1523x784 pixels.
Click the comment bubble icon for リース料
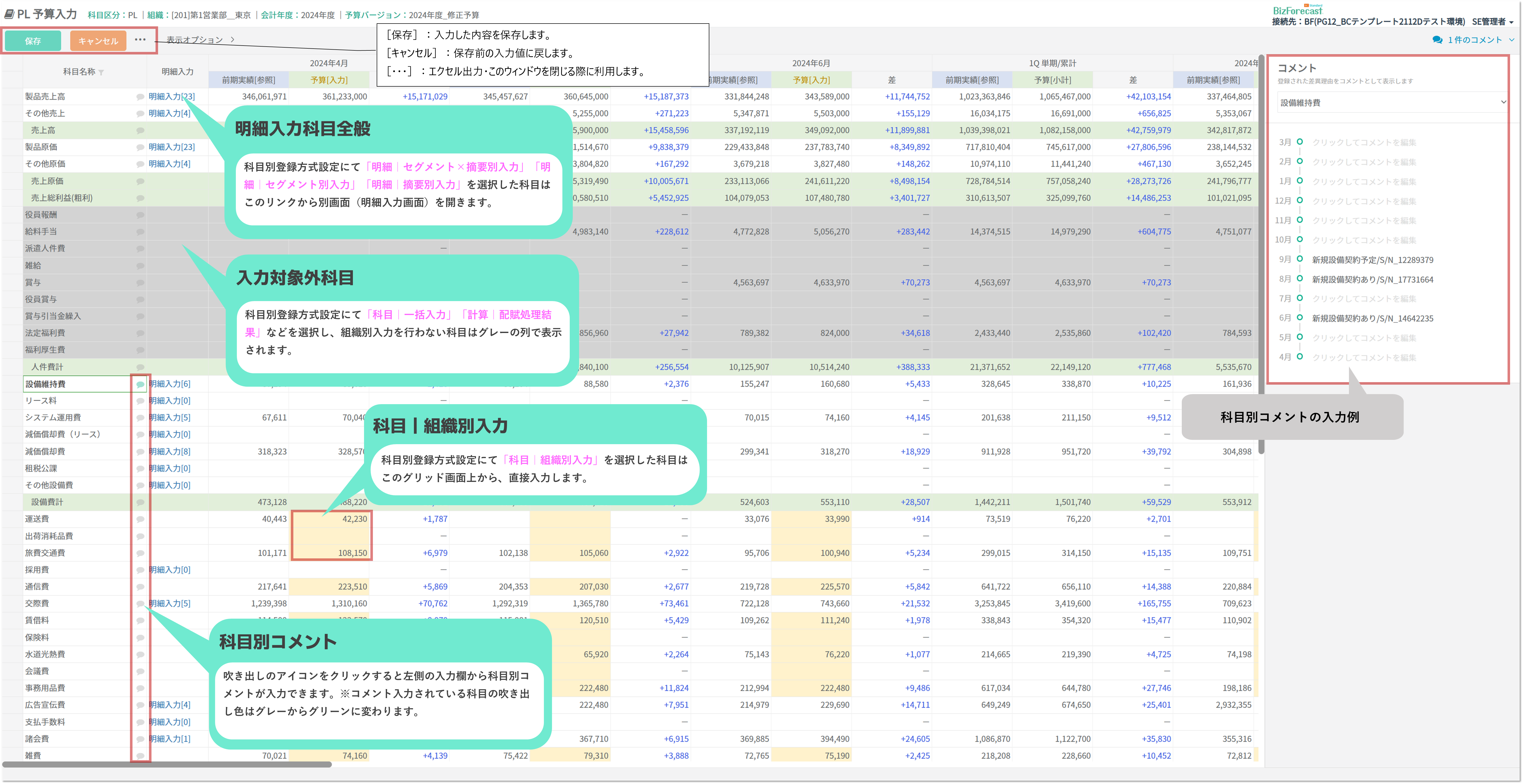point(140,401)
